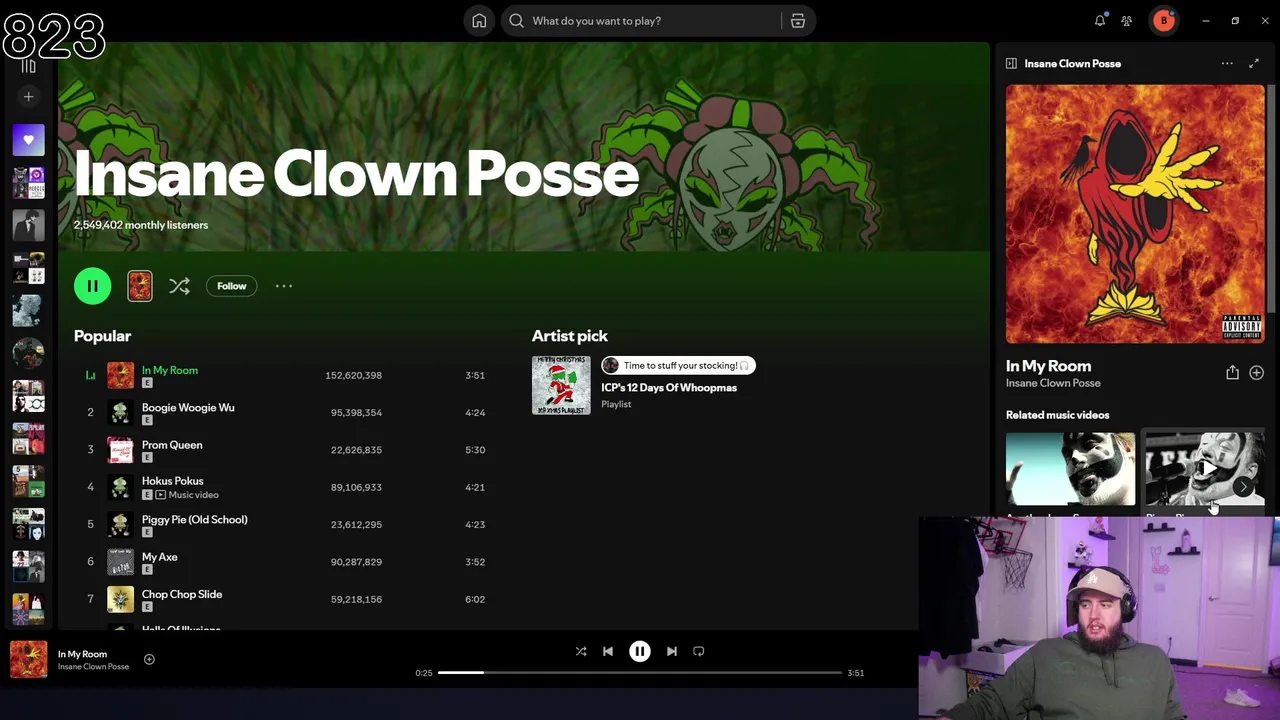Enable shuffle for Insane Clown Posse

(179, 286)
